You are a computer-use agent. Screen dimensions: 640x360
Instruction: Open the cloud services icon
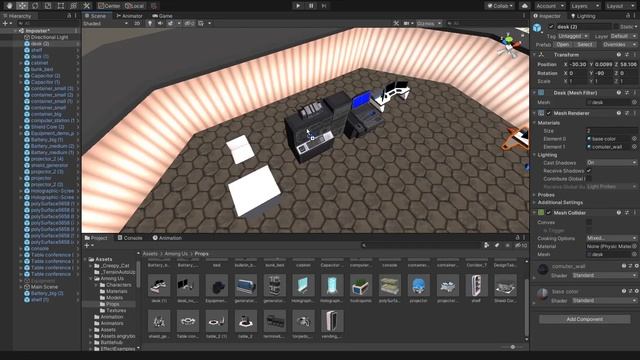(525, 6)
